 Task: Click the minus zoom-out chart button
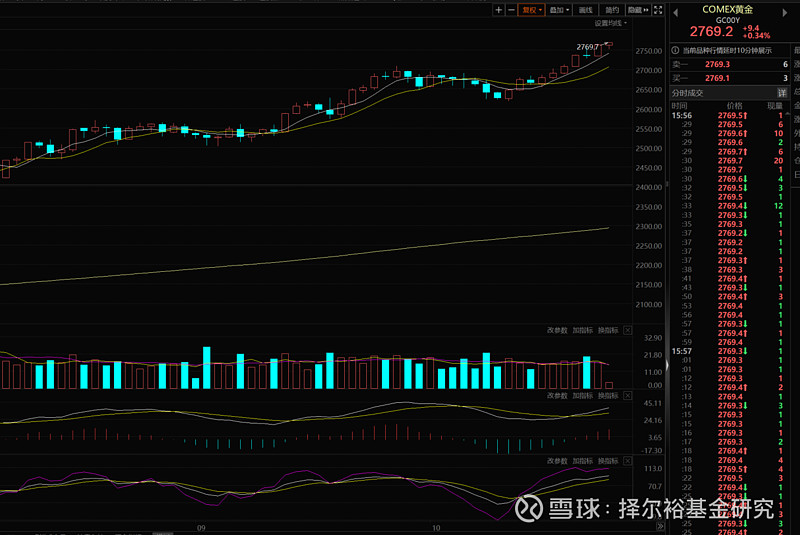coord(511,10)
